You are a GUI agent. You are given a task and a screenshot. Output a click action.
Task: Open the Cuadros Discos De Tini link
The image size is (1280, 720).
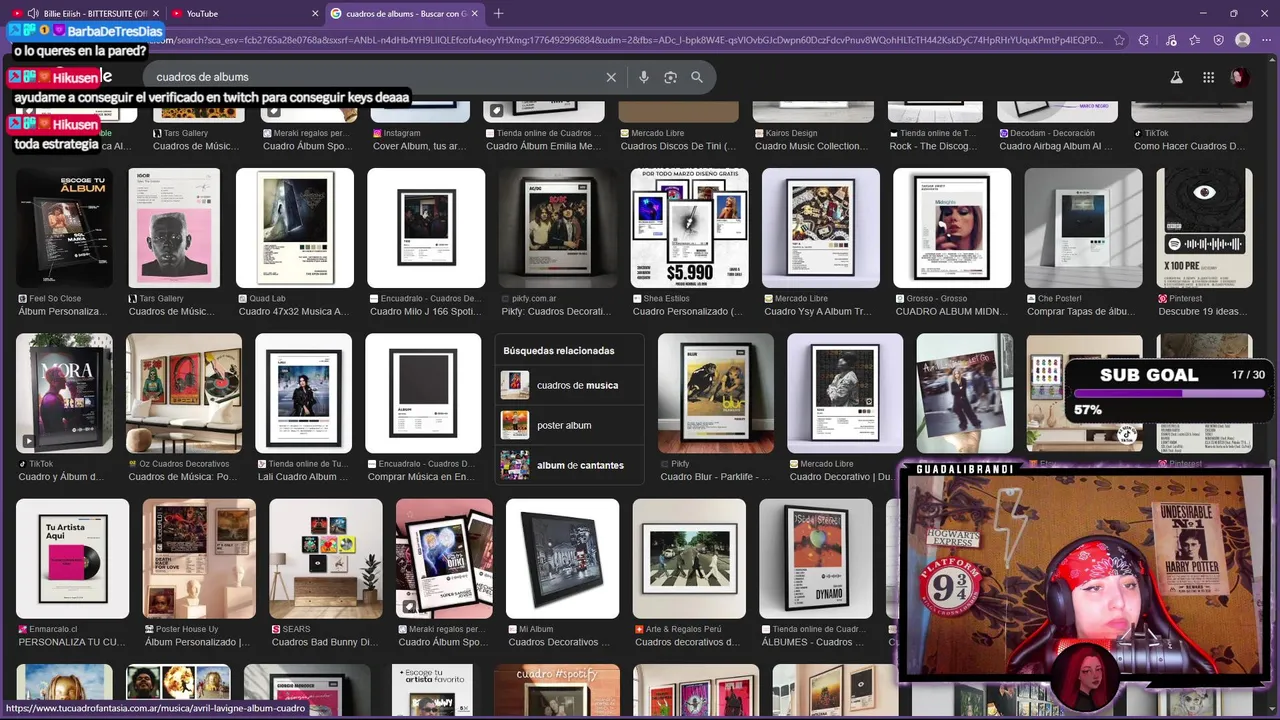pos(678,146)
